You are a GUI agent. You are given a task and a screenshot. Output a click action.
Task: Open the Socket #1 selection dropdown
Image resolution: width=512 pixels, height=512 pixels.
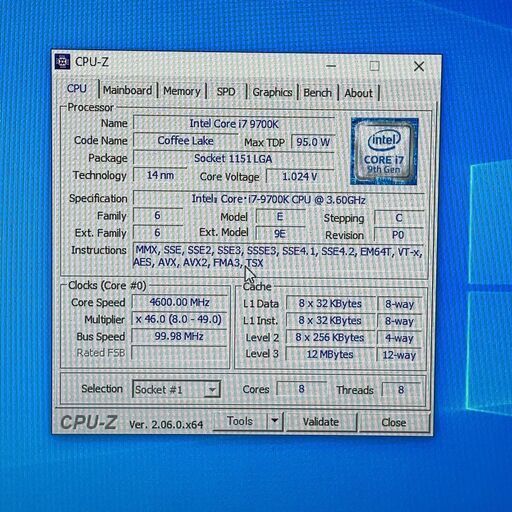tap(176, 389)
